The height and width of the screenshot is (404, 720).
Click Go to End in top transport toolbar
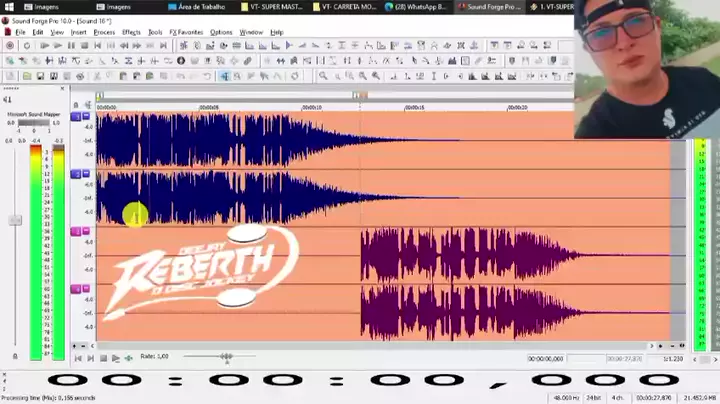(x=163, y=45)
